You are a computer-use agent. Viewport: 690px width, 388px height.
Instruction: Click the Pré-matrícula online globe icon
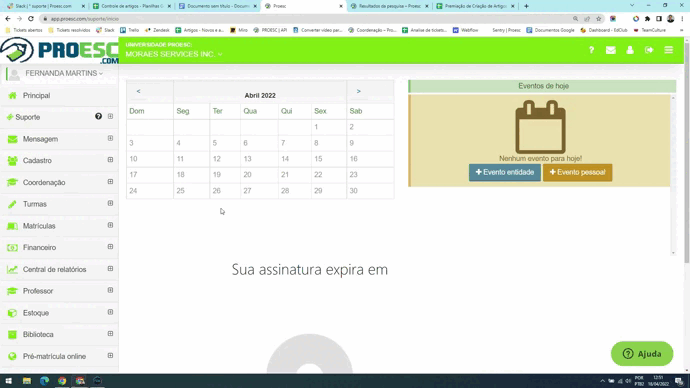tap(12, 356)
